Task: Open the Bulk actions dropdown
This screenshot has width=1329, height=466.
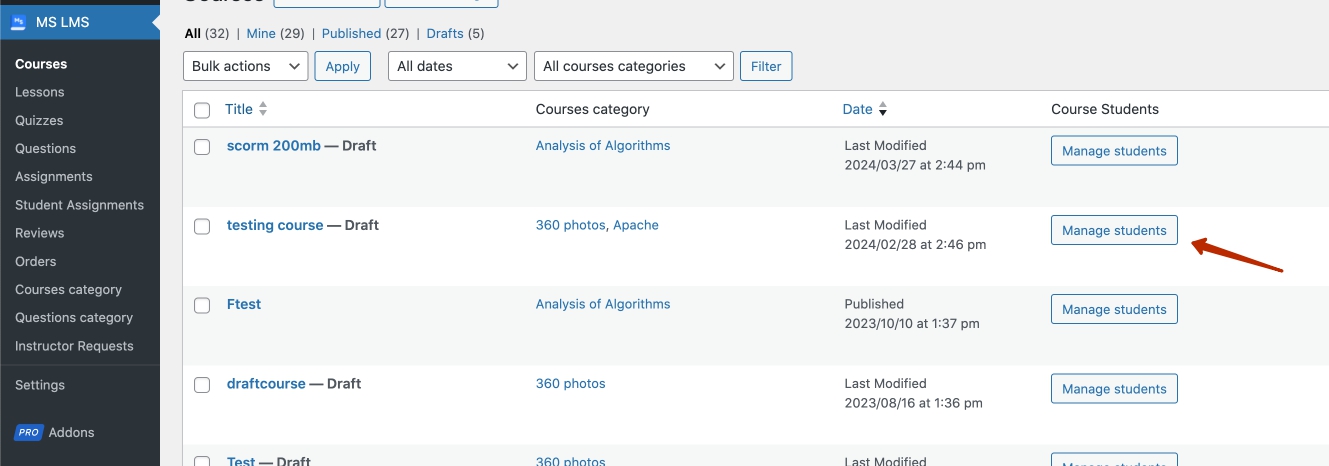Action: click(246, 66)
